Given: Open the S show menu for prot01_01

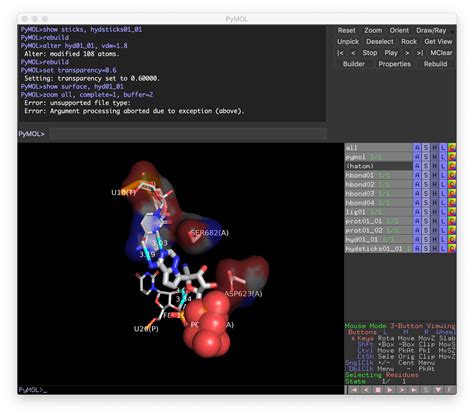Looking at the screenshot, I should (x=426, y=221).
